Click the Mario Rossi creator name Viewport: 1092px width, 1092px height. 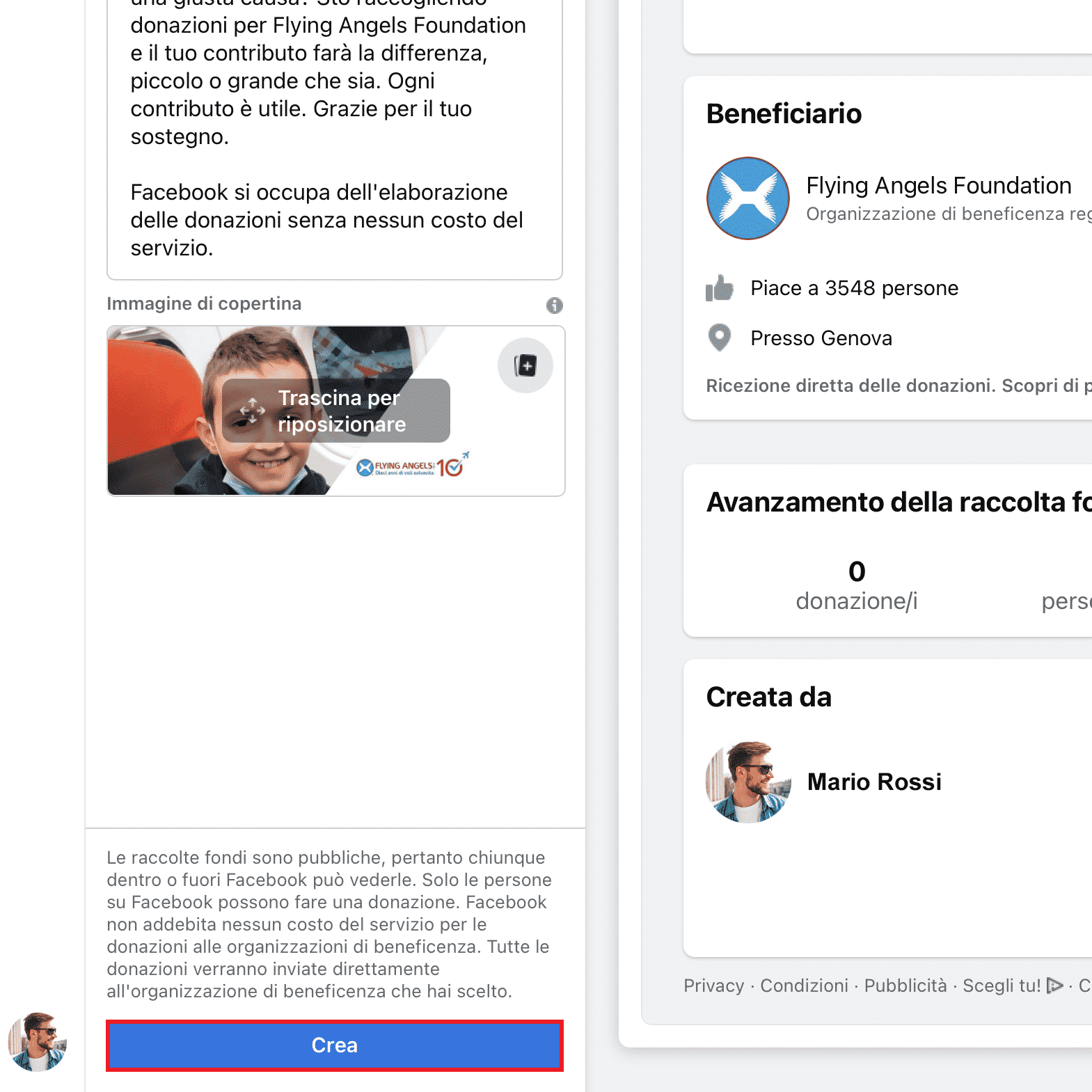click(x=874, y=782)
